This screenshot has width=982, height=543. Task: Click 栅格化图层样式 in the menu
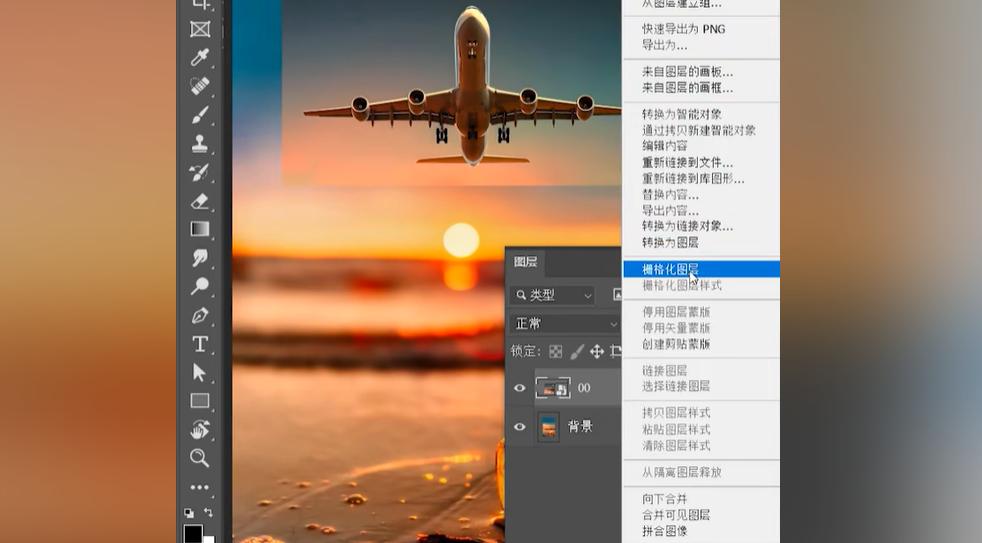coord(681,286)
